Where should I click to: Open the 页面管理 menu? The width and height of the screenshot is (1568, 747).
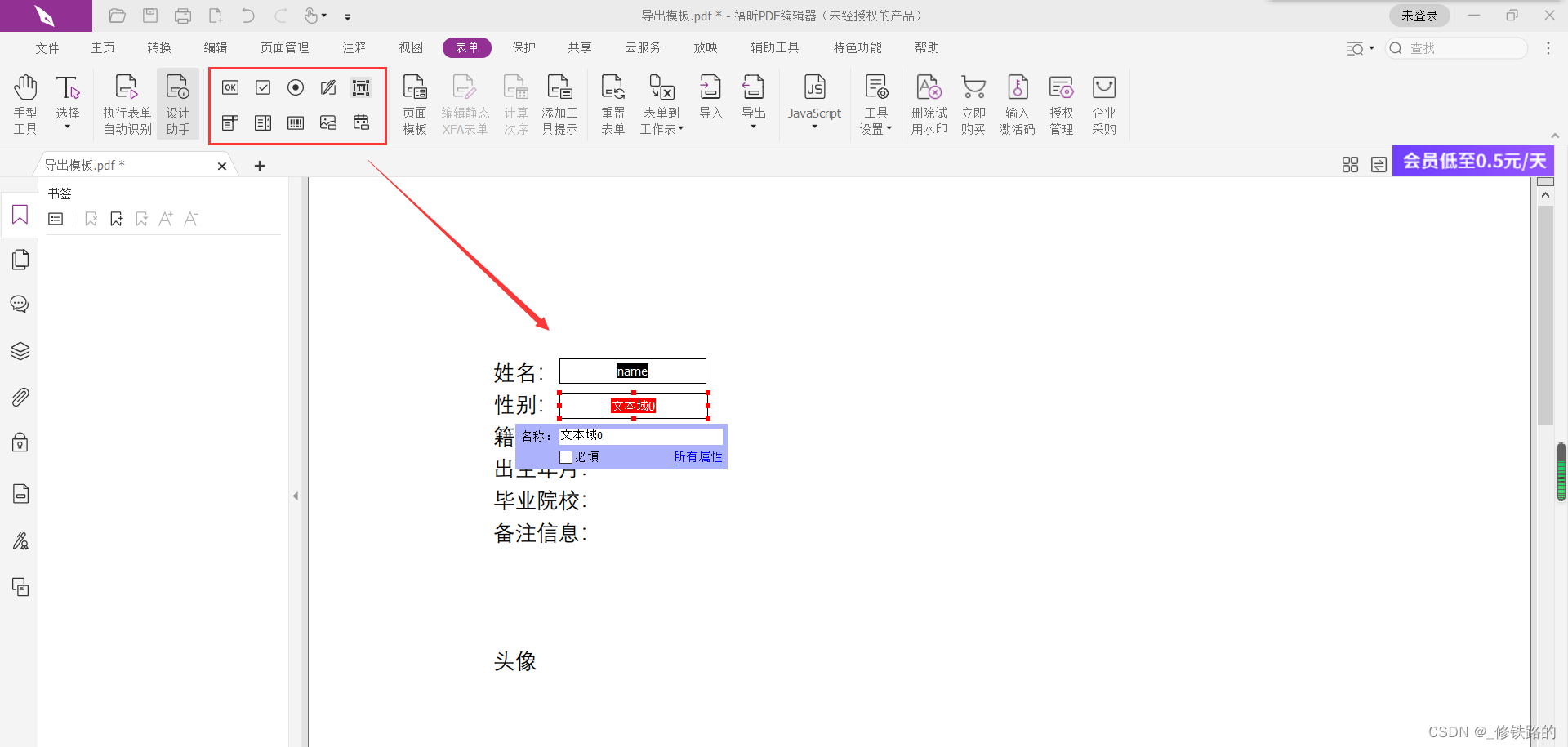coord(284,47)
